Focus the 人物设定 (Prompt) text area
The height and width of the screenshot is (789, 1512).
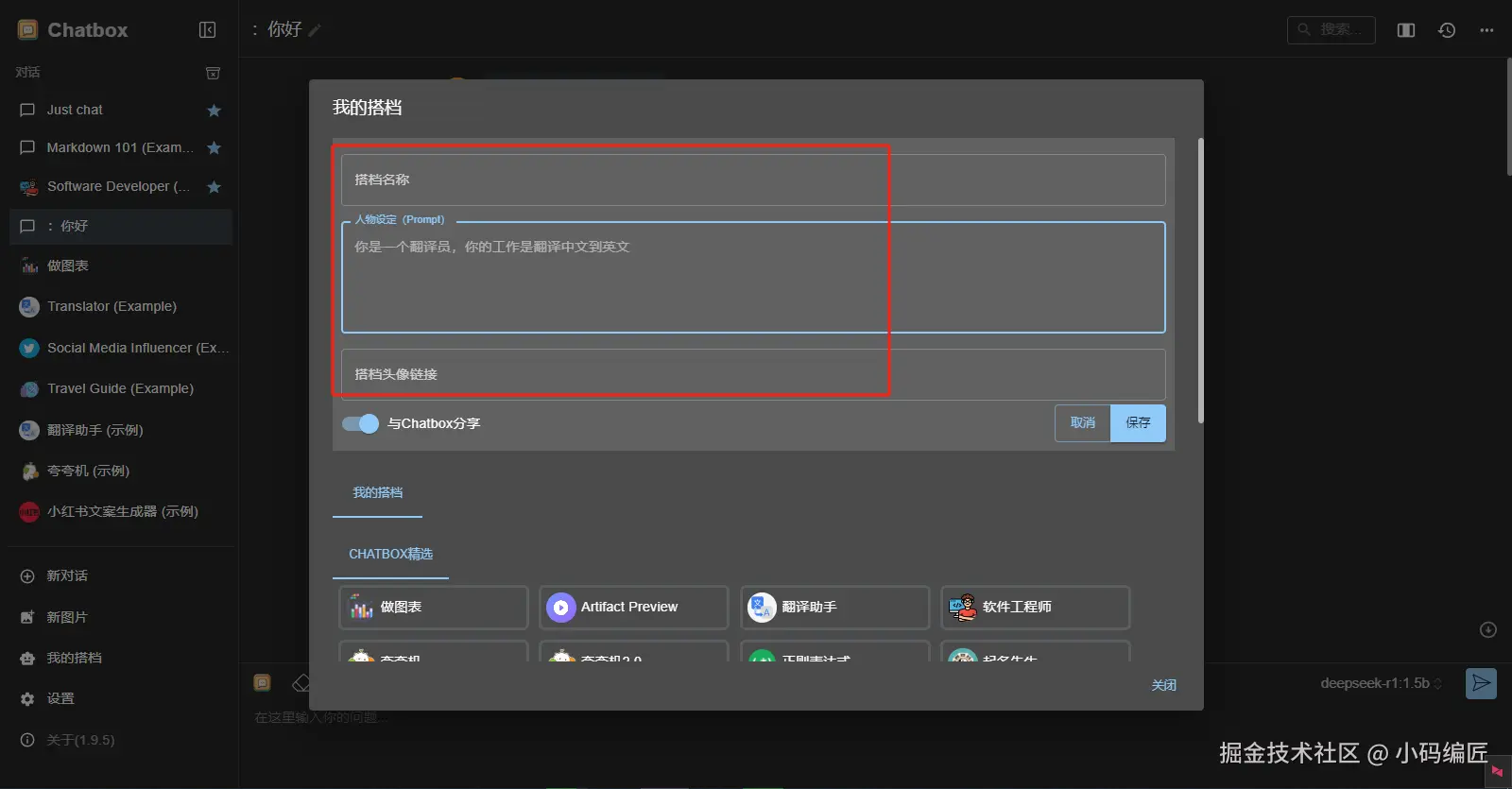[753, 277]
